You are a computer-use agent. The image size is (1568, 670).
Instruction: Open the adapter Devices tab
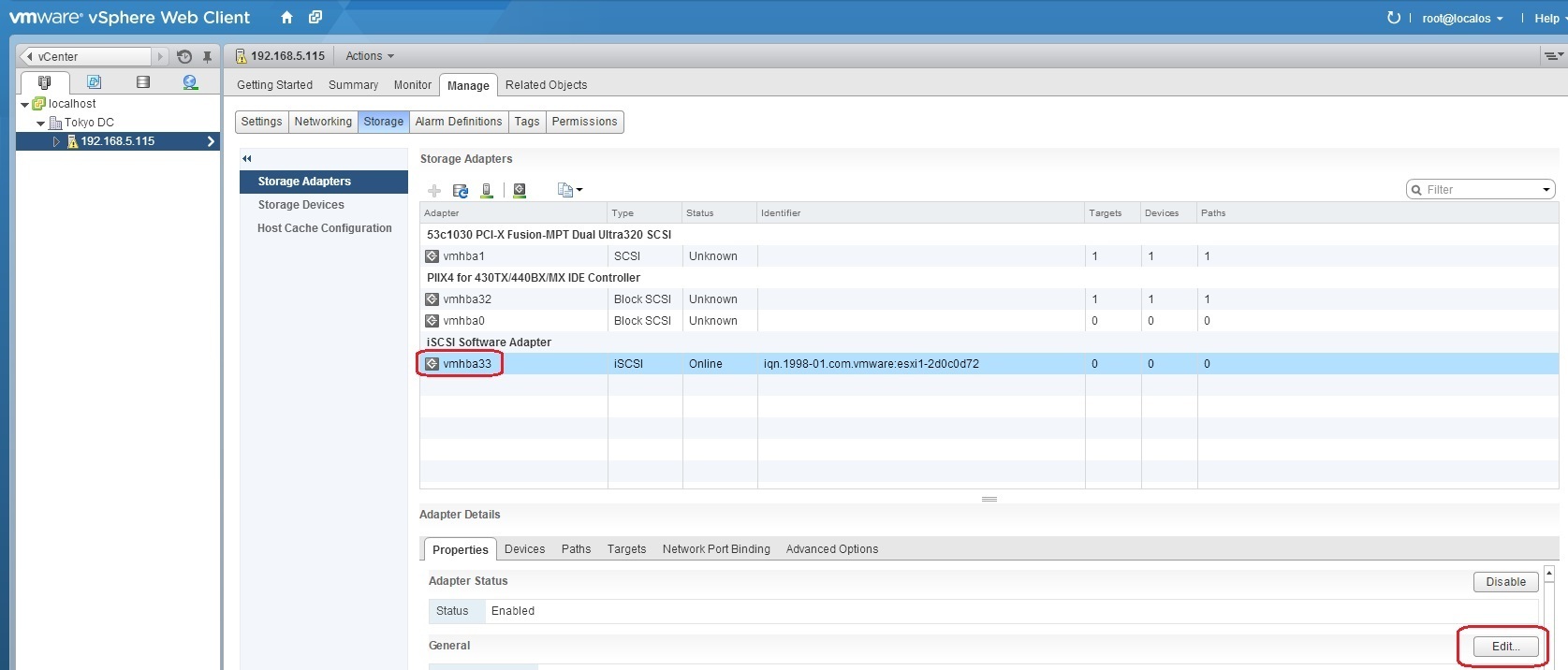point(524,549)
